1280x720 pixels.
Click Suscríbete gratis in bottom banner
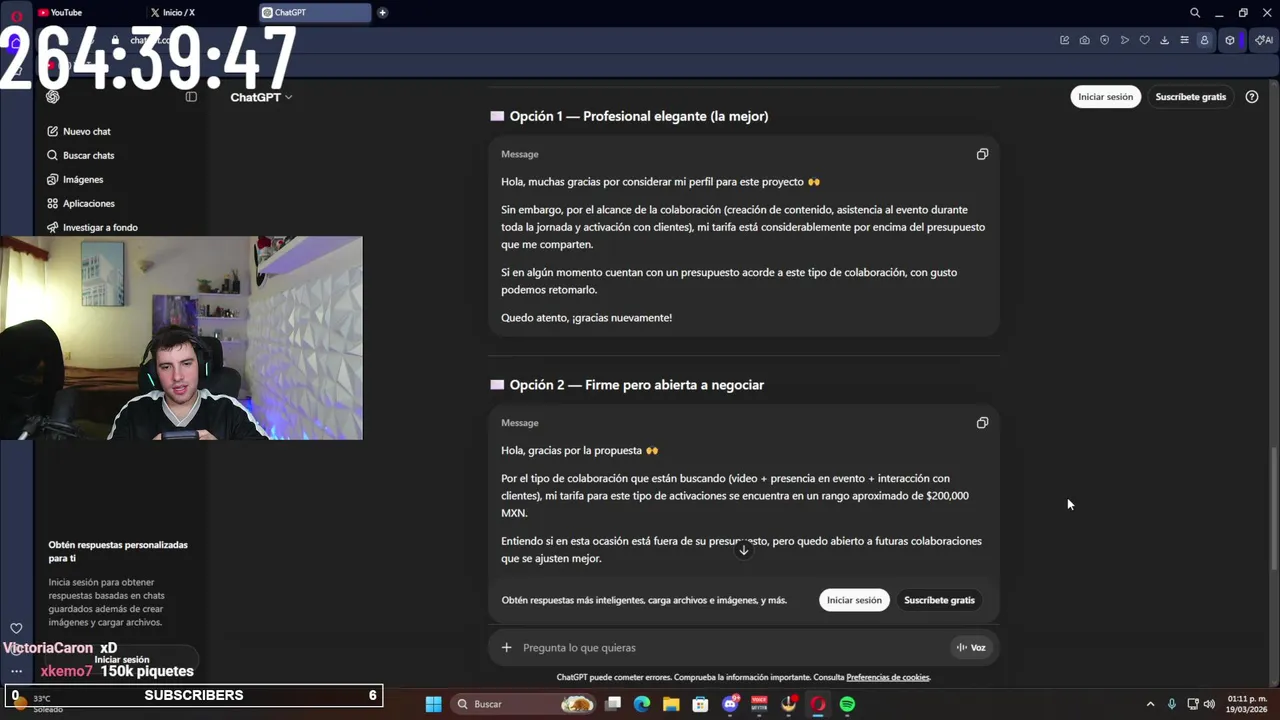coord(939,600)
